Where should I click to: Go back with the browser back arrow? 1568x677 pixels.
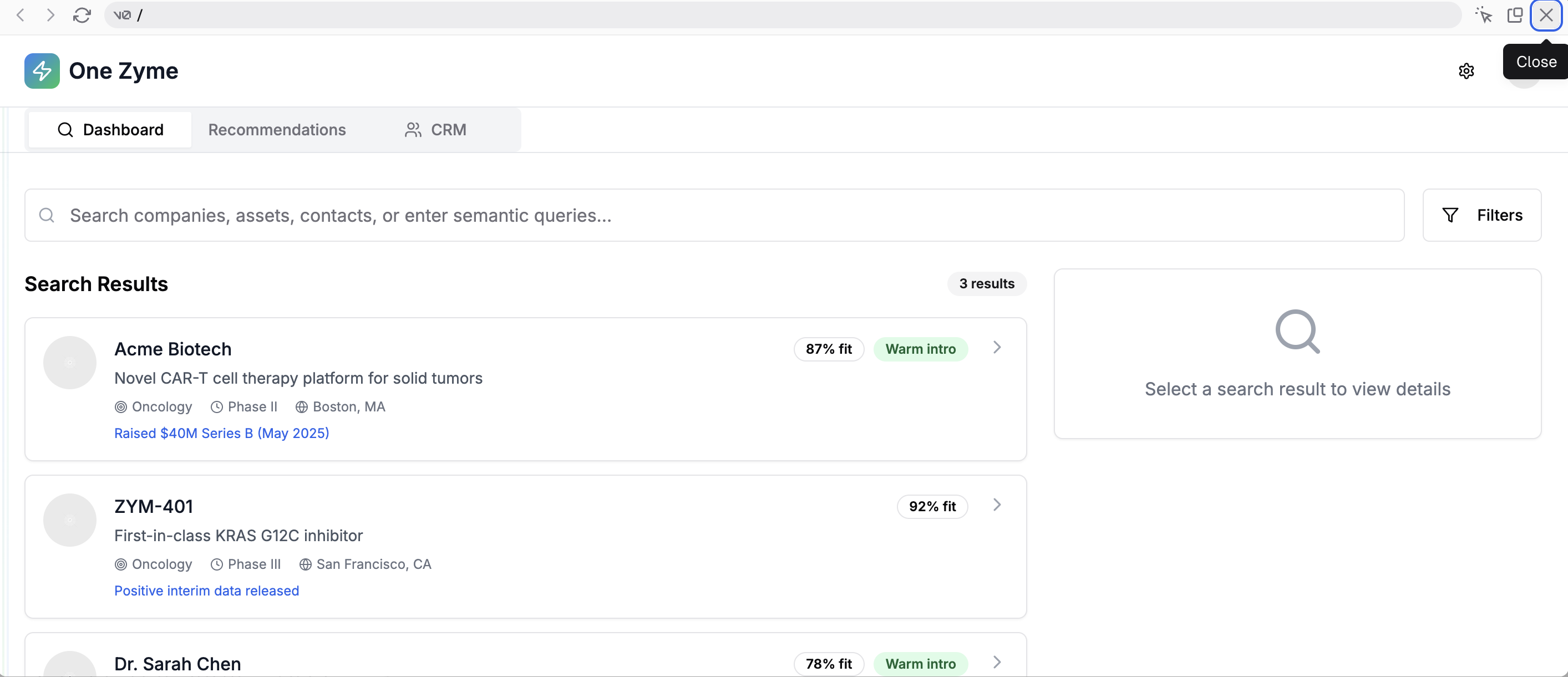pos(20,15)
